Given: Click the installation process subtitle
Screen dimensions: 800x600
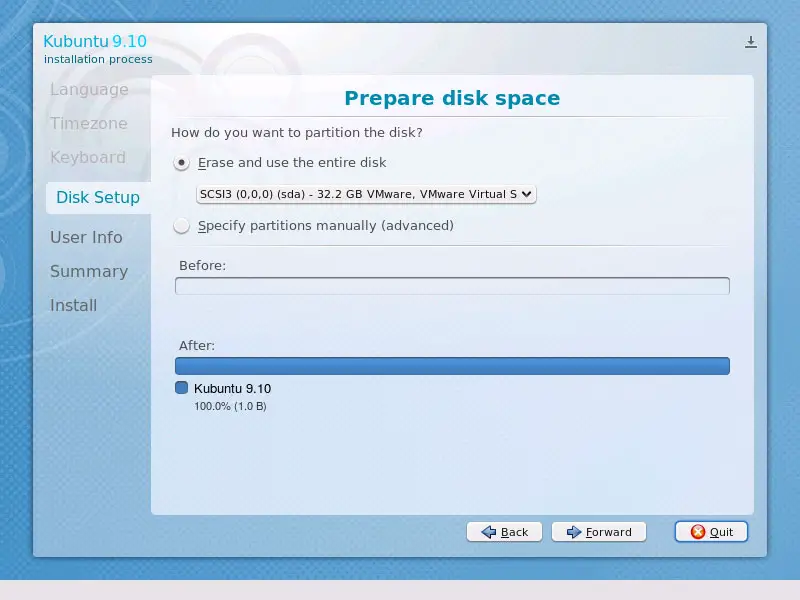Looking at the screenshot, I should pyautogui.click(x=98, y=59).
